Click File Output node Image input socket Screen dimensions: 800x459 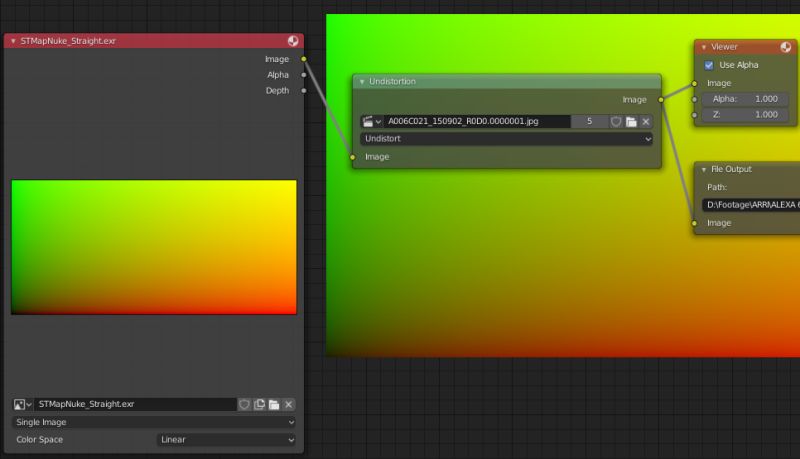coord(694,223)
